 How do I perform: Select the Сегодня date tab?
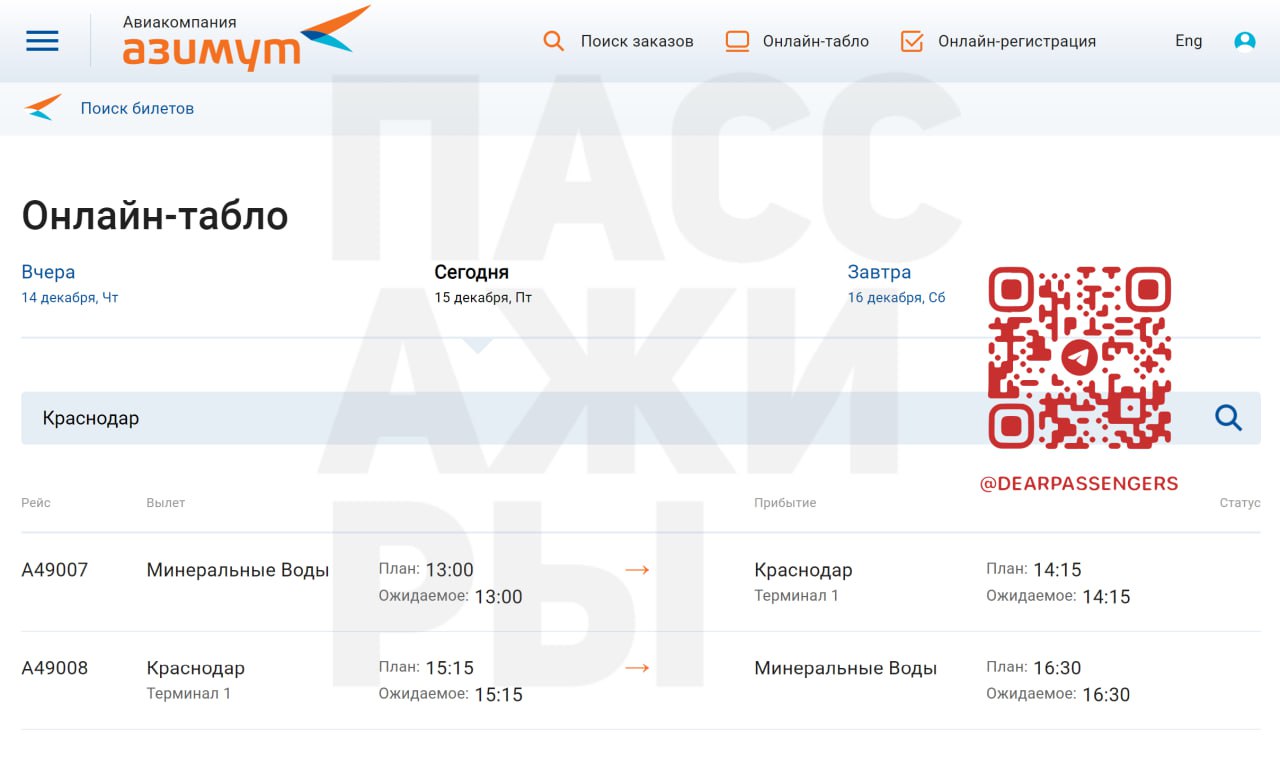click(471, 272)
